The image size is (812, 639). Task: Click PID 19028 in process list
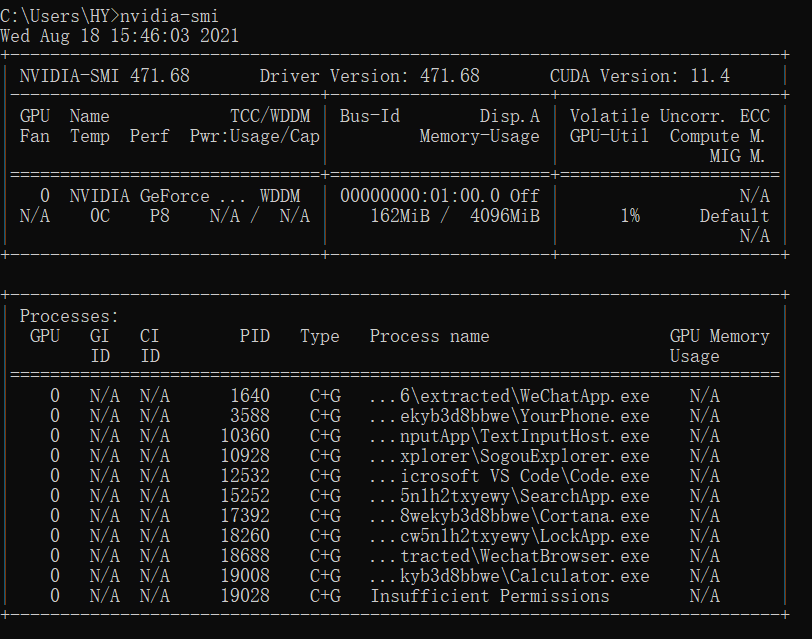(245, 596)
